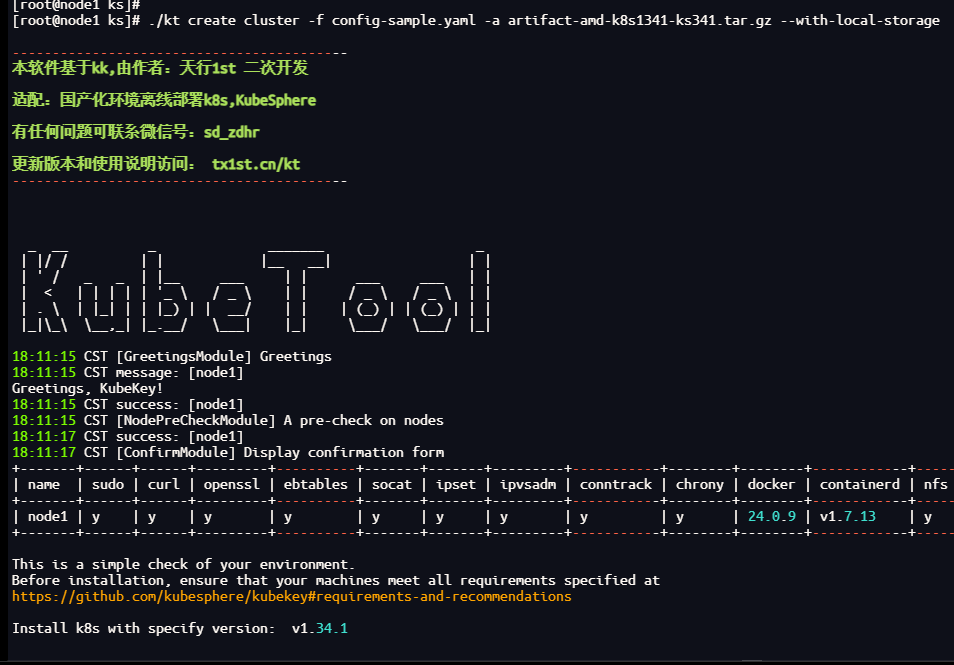954x665 pixels.
Task: Click the 'conntrack' column header
Action: click(616, 484)
